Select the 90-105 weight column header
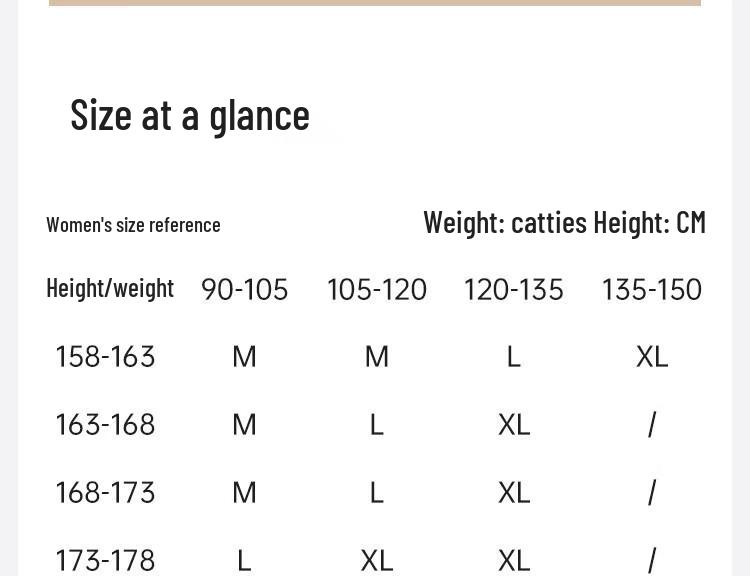Image resolution: width=750 pixels, height=576 pixels. [244, 290]
